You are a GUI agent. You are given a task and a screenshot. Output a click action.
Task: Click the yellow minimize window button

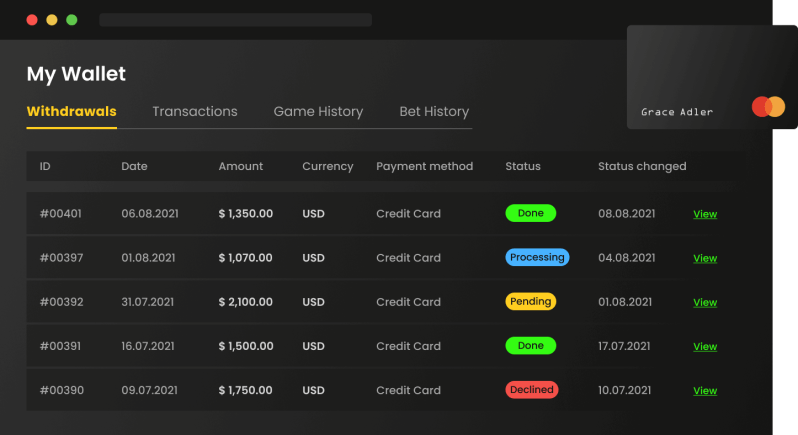pyautogui.click(x=51, y=20)
